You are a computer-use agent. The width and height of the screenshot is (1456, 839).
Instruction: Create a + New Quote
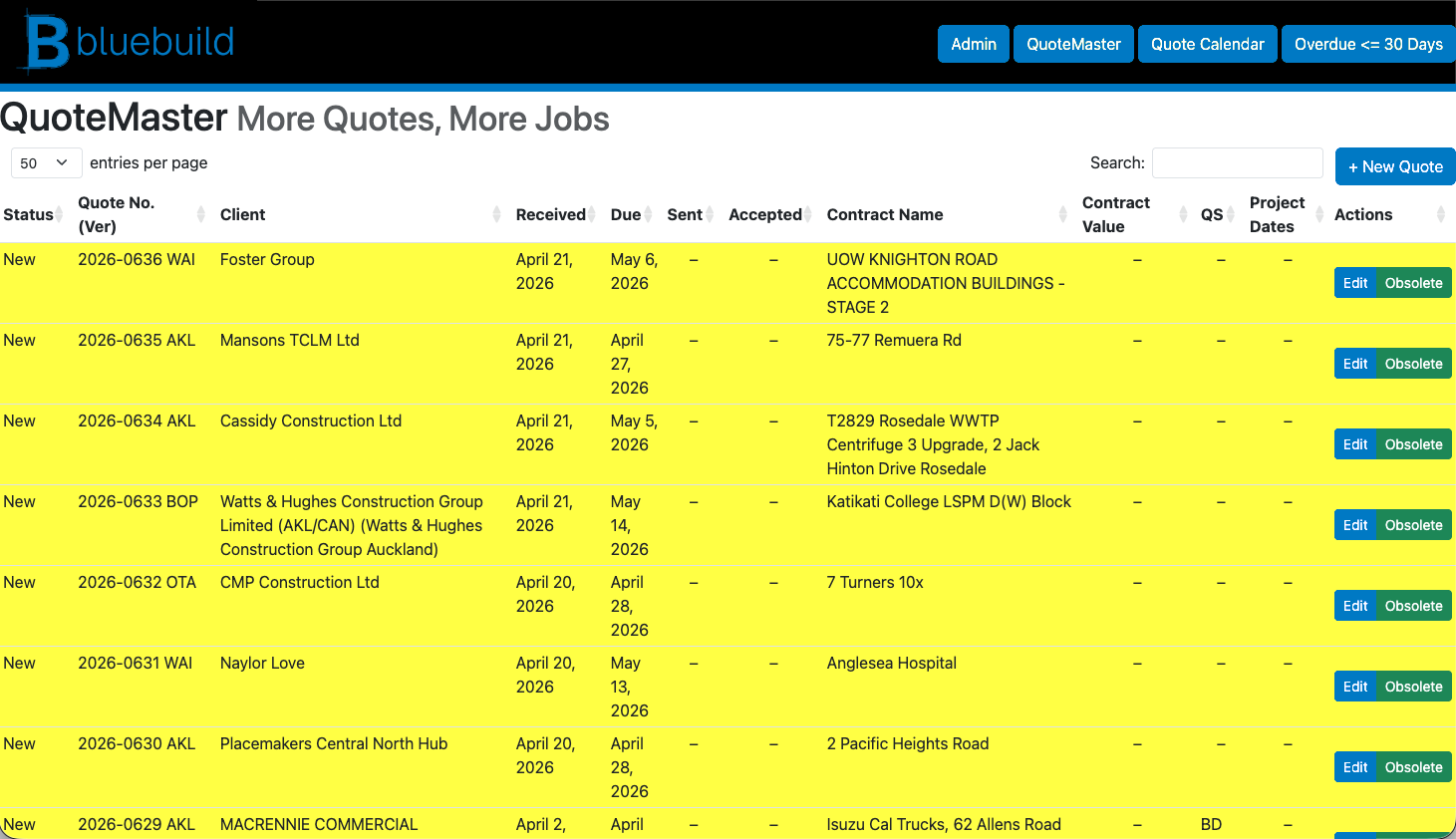pyautogui.click(x=1395, y=166)
